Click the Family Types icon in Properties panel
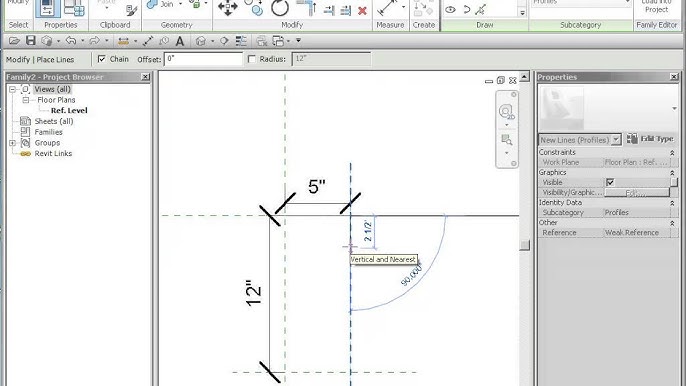This screenshot has height=386, width=686. point(74,8)
